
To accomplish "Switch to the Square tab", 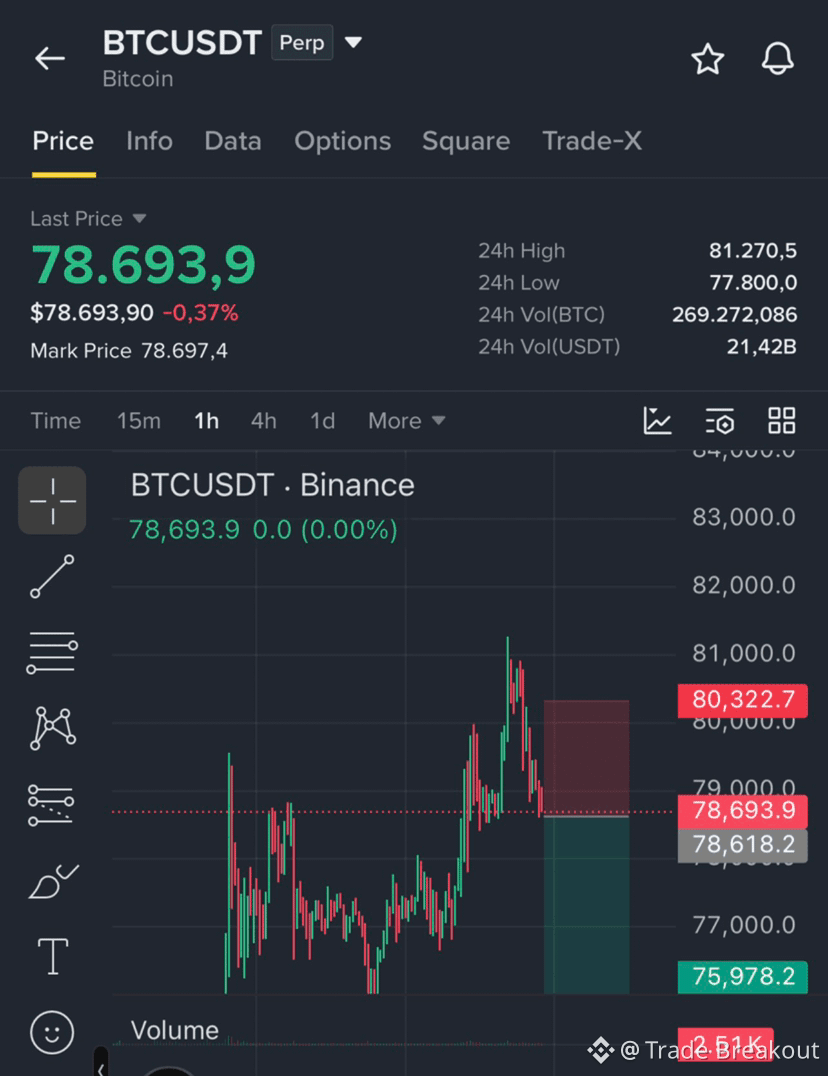I will tap(466, 141).
